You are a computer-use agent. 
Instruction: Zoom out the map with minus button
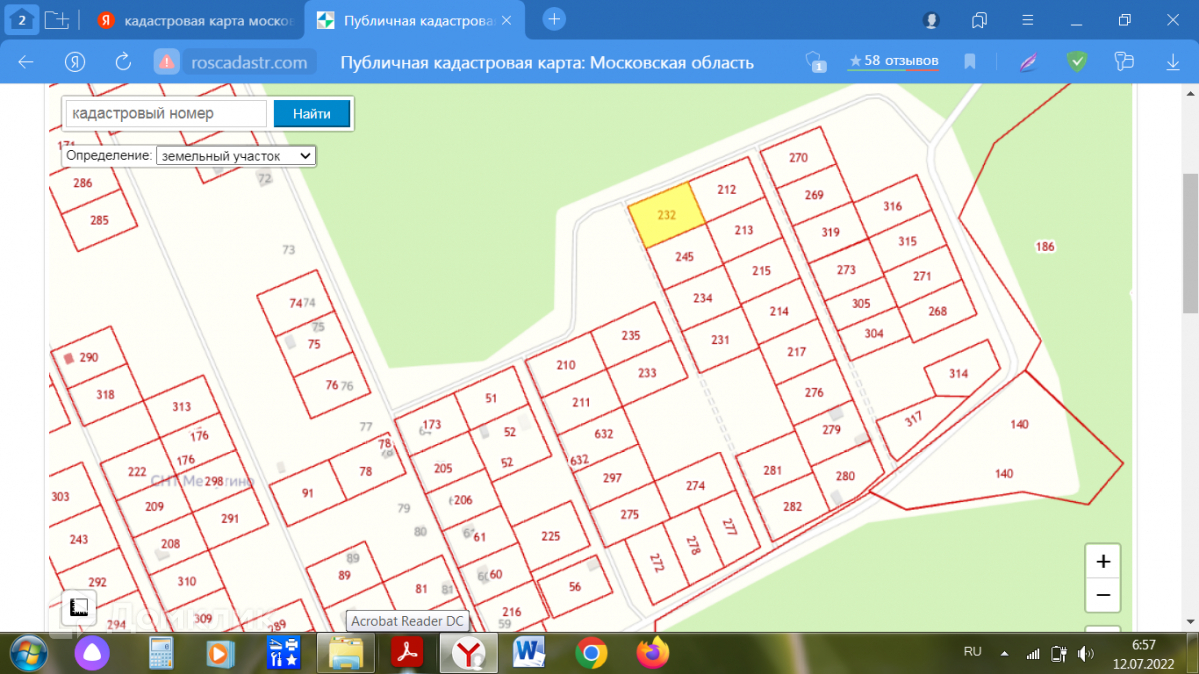point(1103,595)
